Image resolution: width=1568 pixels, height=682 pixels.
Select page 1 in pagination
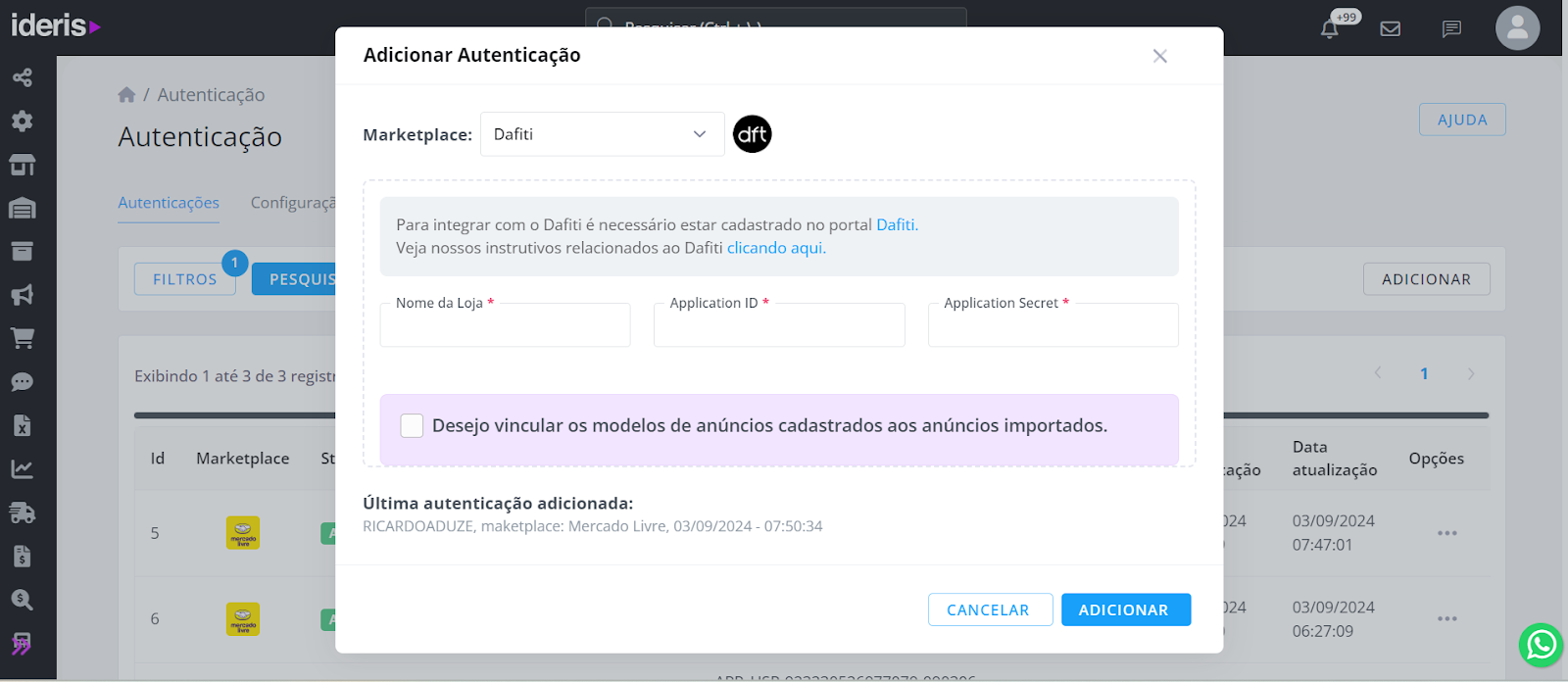point(1424,373)
